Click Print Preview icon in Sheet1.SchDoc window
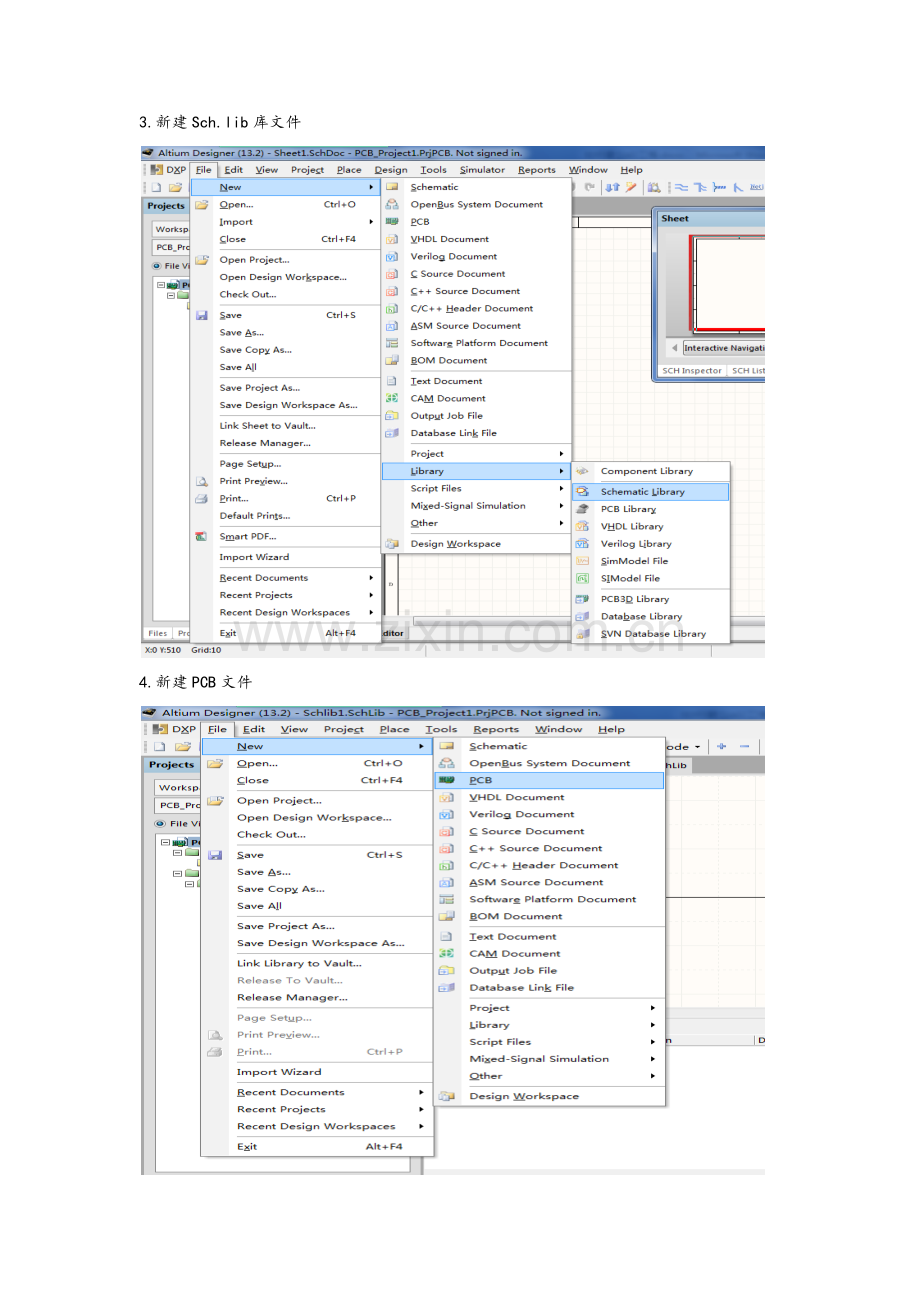Viewport: 920px width, 1302px height. click(201, 481)
